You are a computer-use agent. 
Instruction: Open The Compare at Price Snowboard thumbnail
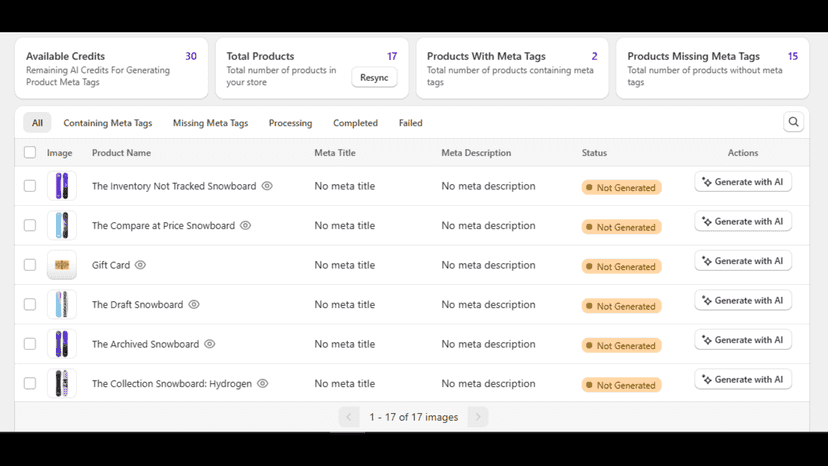tap(62, 226)
